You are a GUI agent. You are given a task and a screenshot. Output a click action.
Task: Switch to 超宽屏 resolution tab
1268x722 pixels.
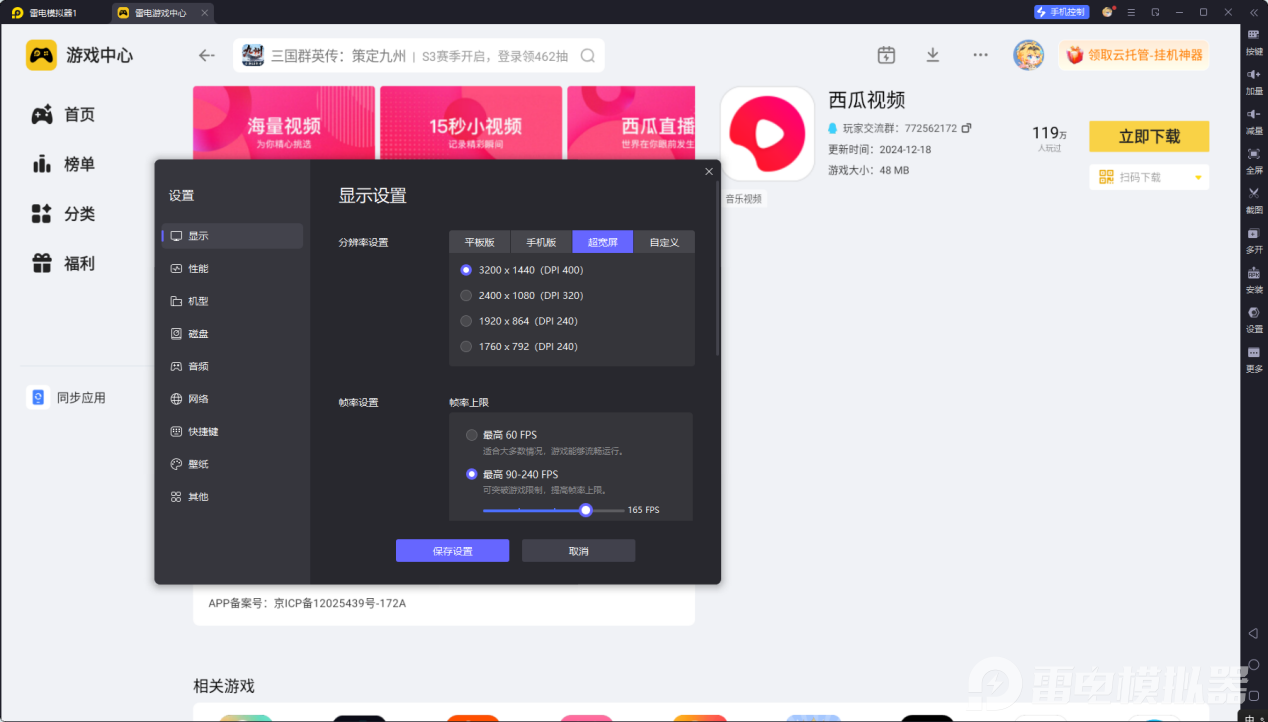point(603,242)
